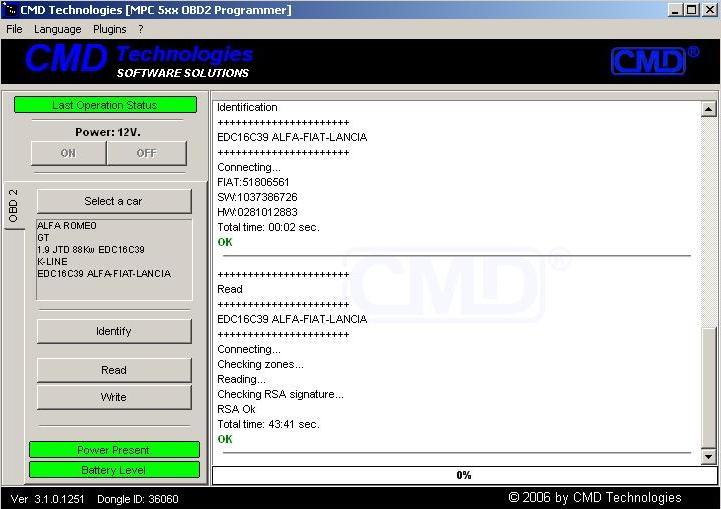The height and width of the screenshot is (509, 721).
Task: Click the Power Present green indicator
Action: pos(113,450)
